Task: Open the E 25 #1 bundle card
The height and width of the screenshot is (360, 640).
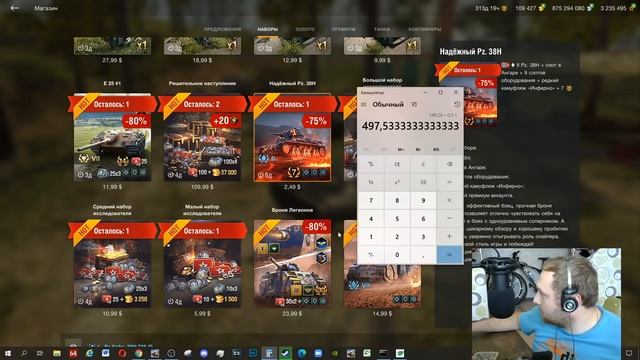Action: pos(112,138)
